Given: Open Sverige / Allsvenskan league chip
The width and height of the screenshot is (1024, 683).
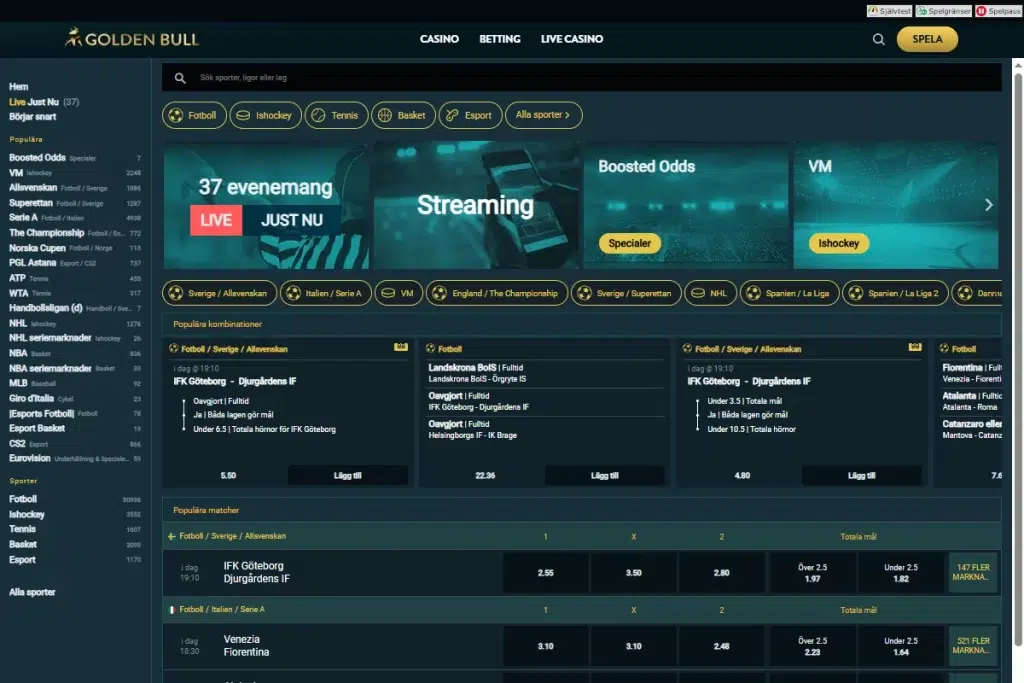Looking at the screenshot, I should (x=219, y=293).
